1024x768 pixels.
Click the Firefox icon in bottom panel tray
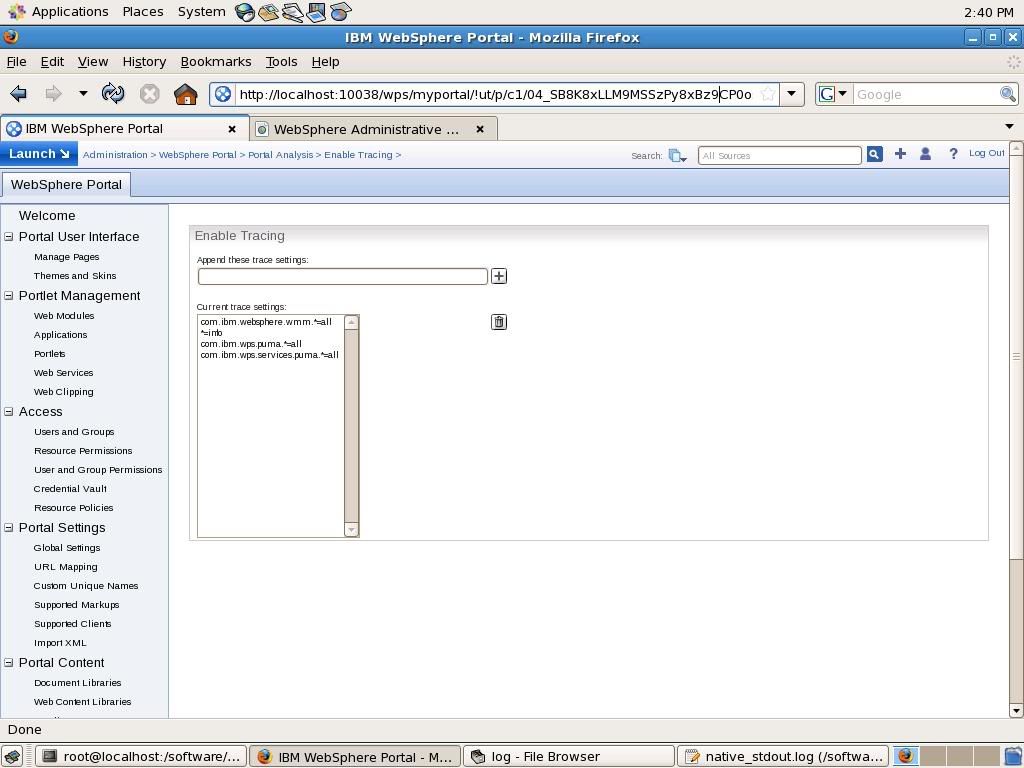click(x=906, y=756)
